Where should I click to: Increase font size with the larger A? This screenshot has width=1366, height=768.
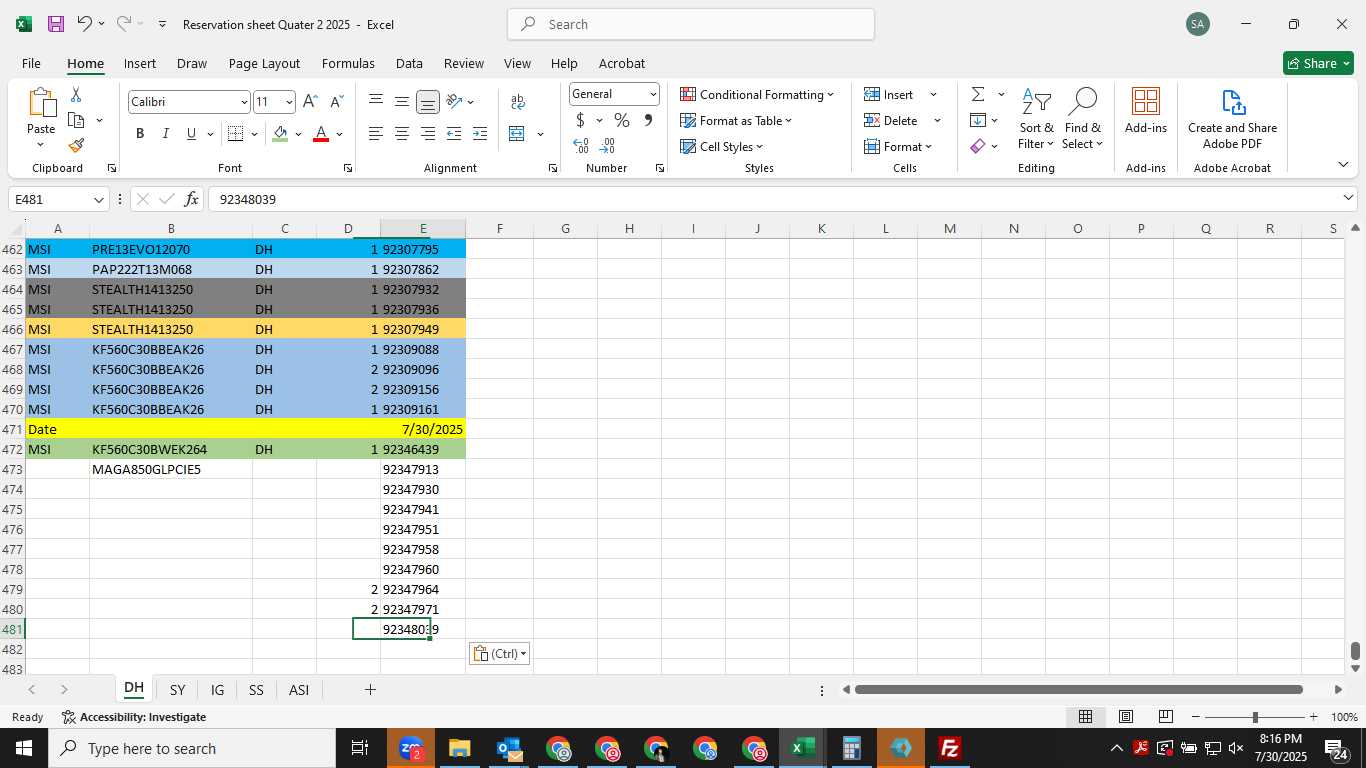(x=310, y=102)
